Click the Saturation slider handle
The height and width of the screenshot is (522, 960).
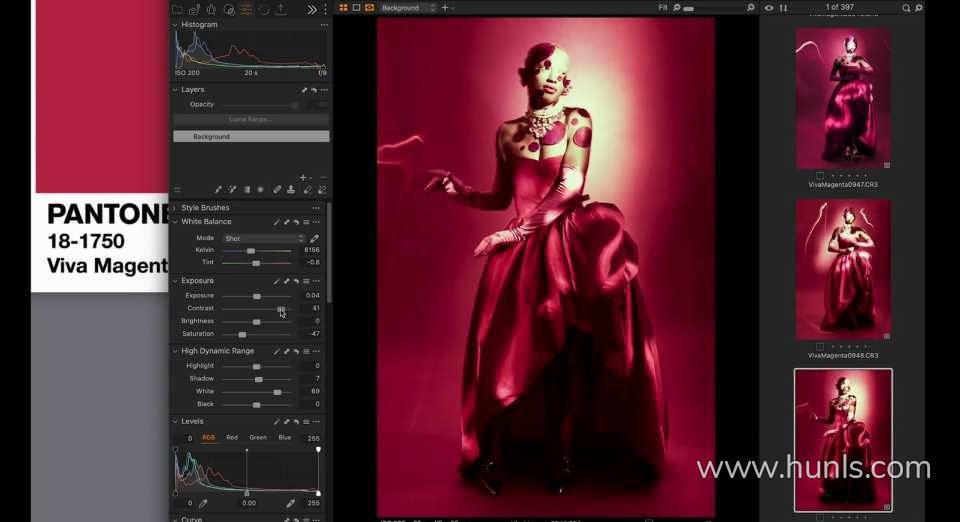pyautogui.click(x=242, y=334)
